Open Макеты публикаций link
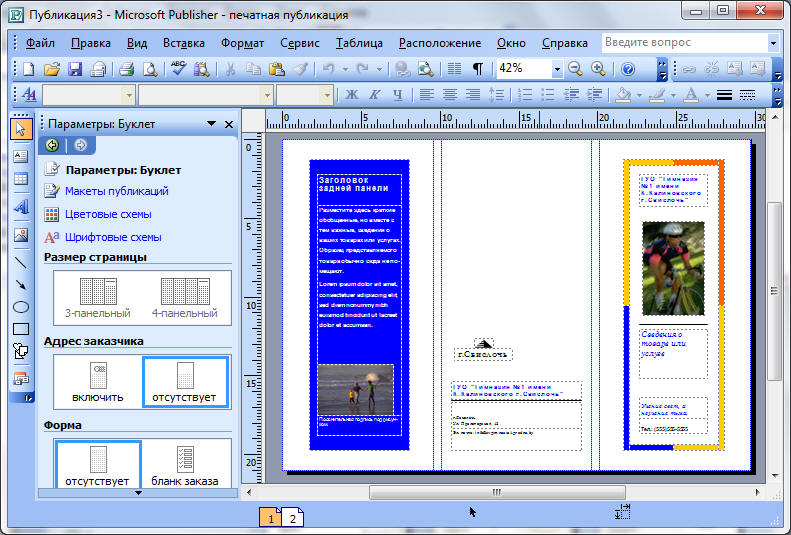The width and height of the screenshot is (791, 535). [117, 191]
